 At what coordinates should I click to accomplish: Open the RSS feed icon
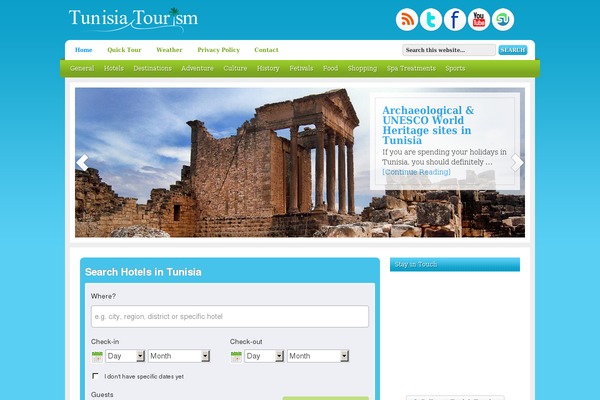(406, 20)
